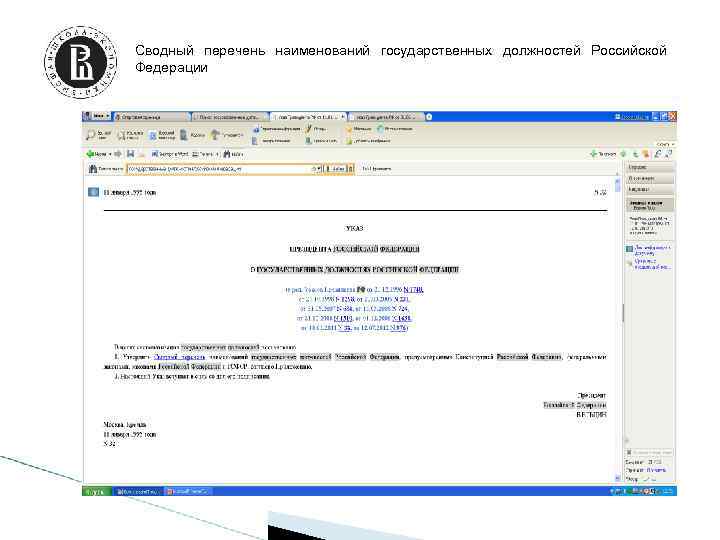Open dropdown arrow next to Back button
This screenshot has width=720, height=540.
[x=110, y=154]
